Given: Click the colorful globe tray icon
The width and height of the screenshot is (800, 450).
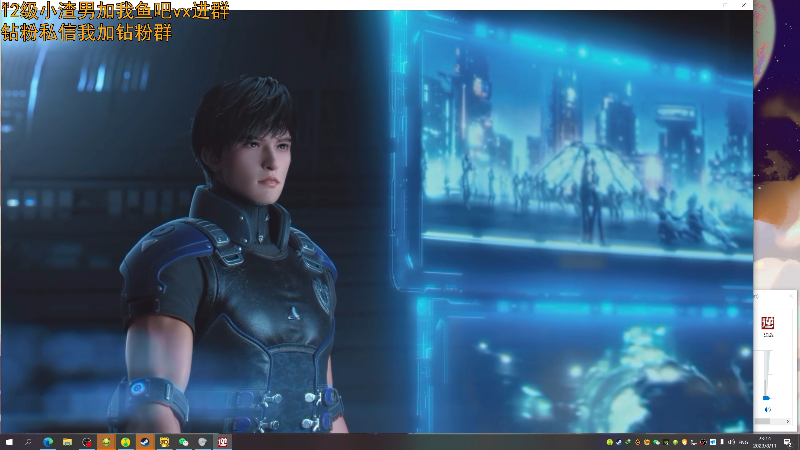Looking at the screenshot, I should (x=628, y=442).
